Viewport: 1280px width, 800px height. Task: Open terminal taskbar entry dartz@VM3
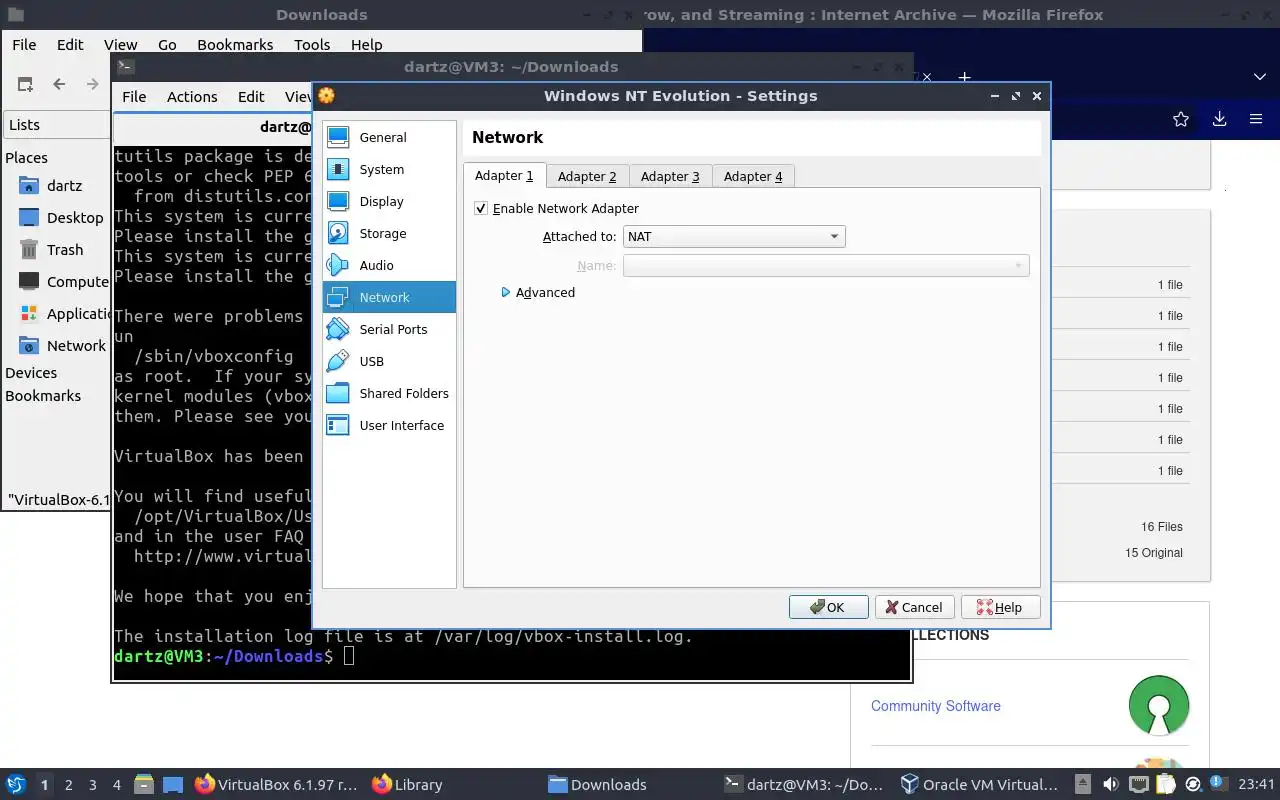804,784
